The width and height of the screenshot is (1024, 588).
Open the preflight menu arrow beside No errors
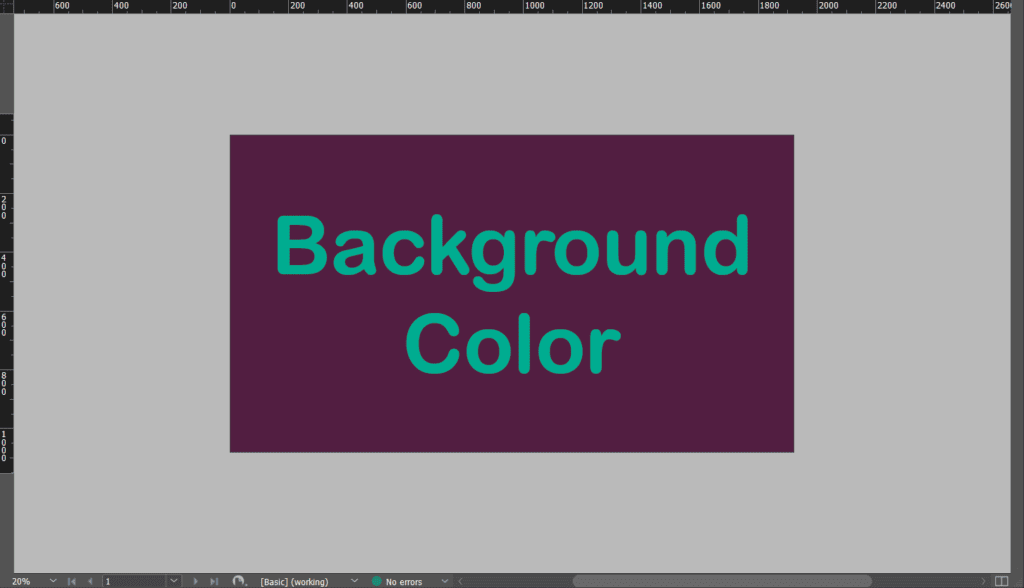(x=445, y=581)
